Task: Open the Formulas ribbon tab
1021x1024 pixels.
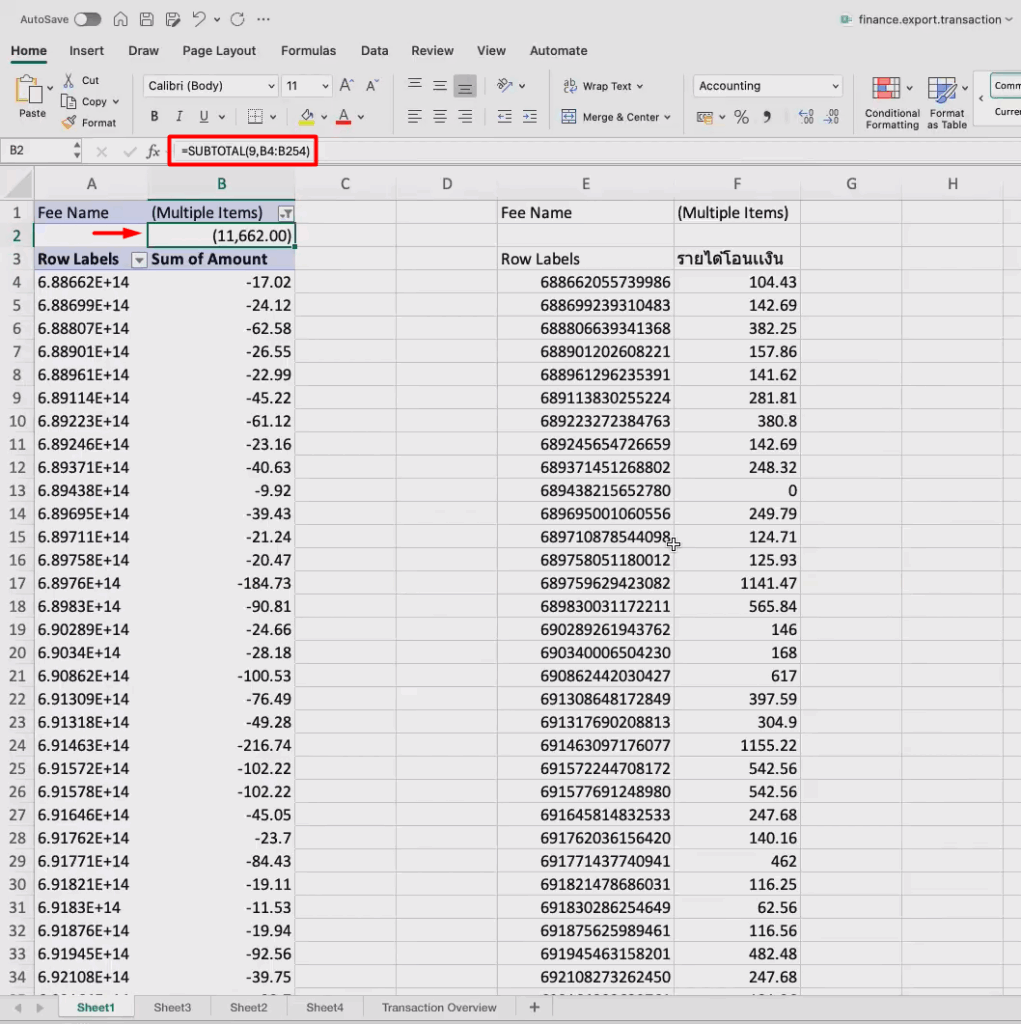Action: 308,51
